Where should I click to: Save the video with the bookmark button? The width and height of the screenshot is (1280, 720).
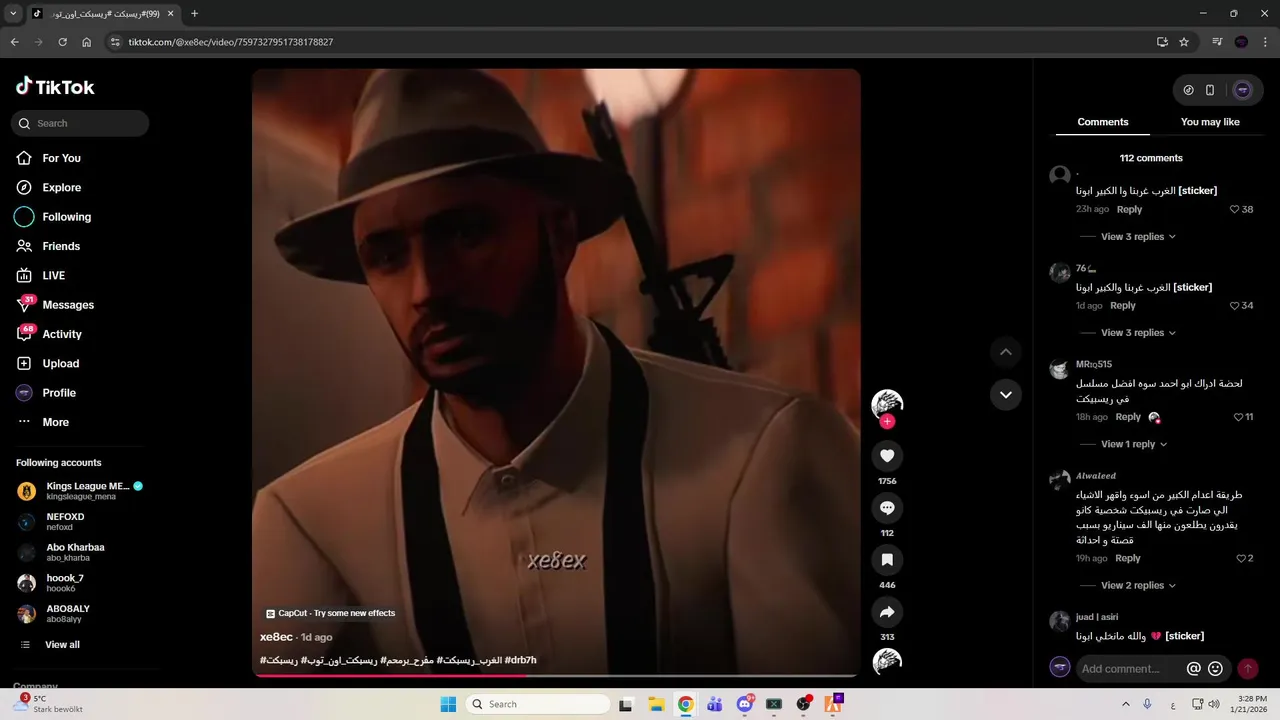click(x=887, y=560)
